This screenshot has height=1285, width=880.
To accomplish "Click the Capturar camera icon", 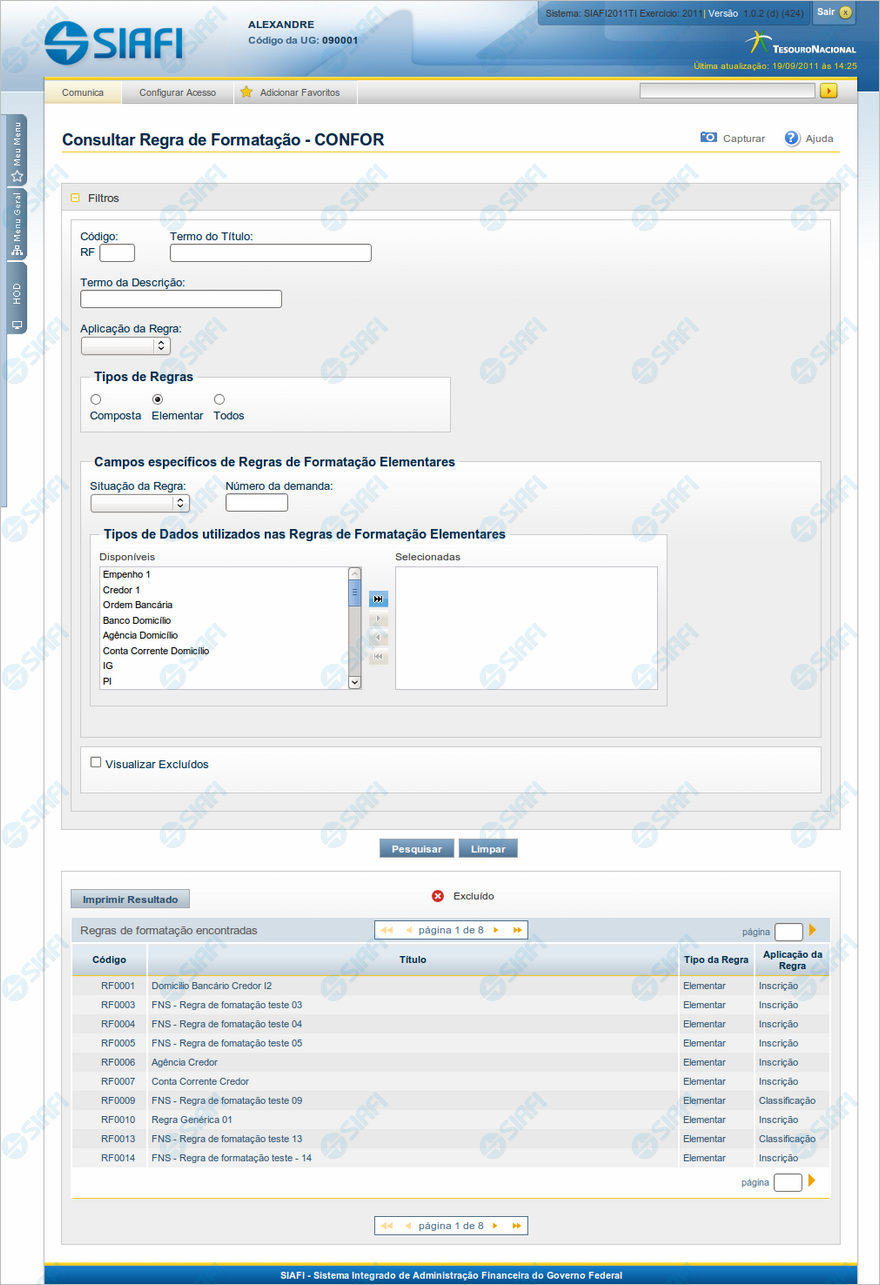I will (709, 138).
